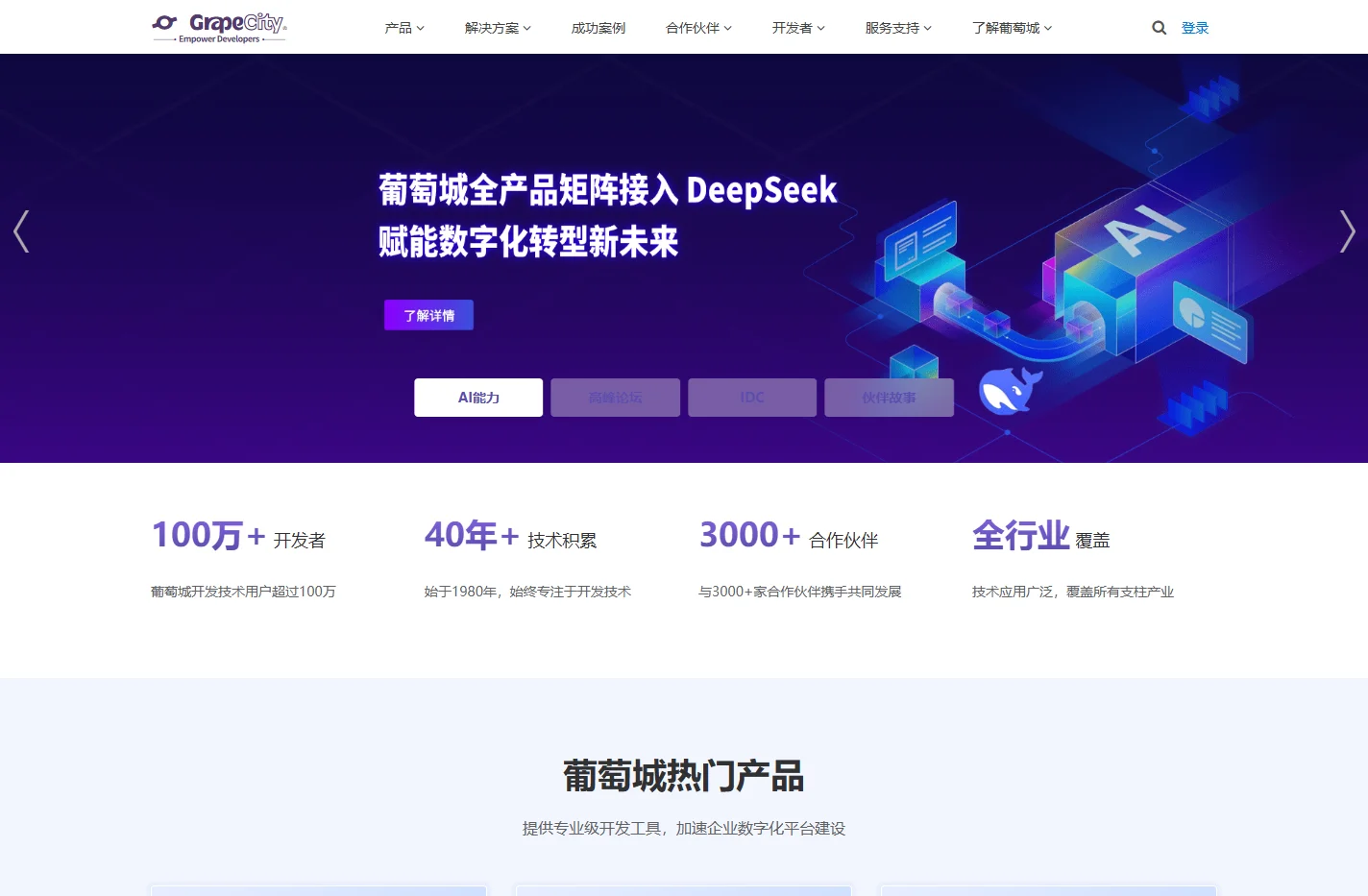Click the 3000+ 合作伙伴 statistic
1368x896 pixels.
tap(789, 535)
